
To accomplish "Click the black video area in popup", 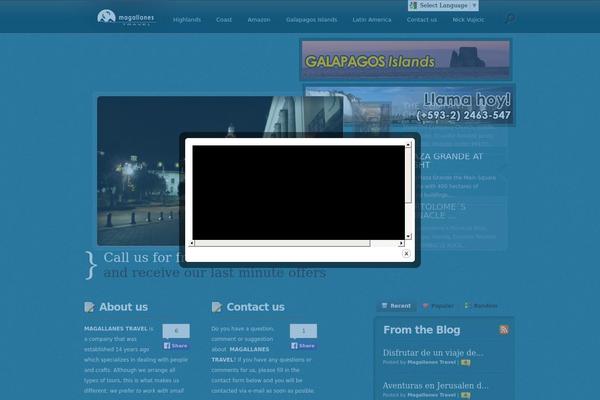I will point(298,193).
